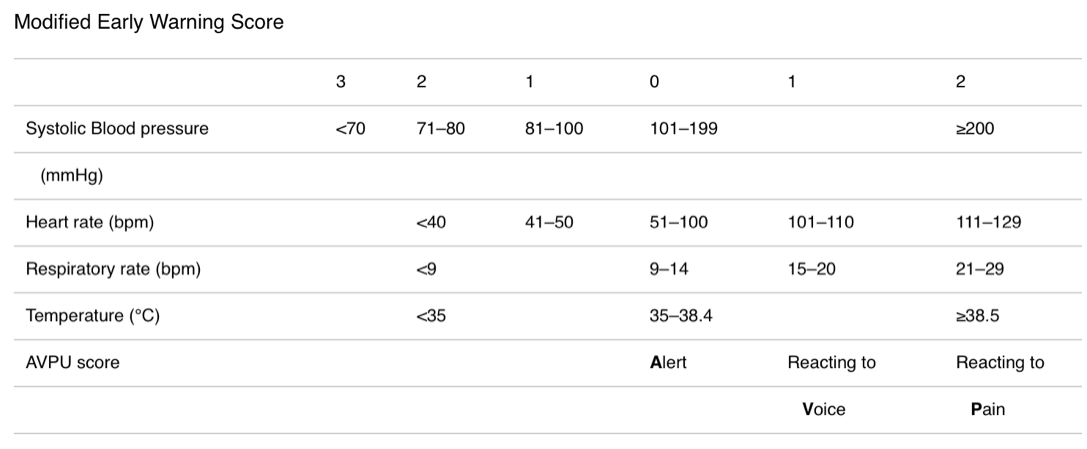The height and width of the screenshot is (449, 1087).
Task: Click the 35–38.4 temperature cell
Action: pyautogui.click(x=681, y=316)
